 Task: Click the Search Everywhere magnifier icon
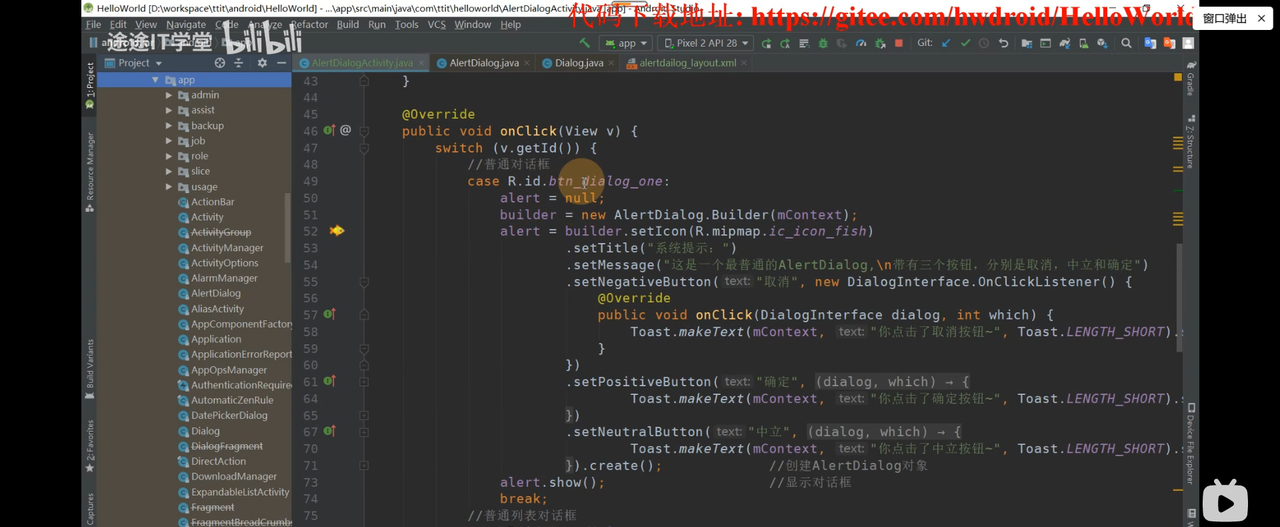tap(1126, 43)
